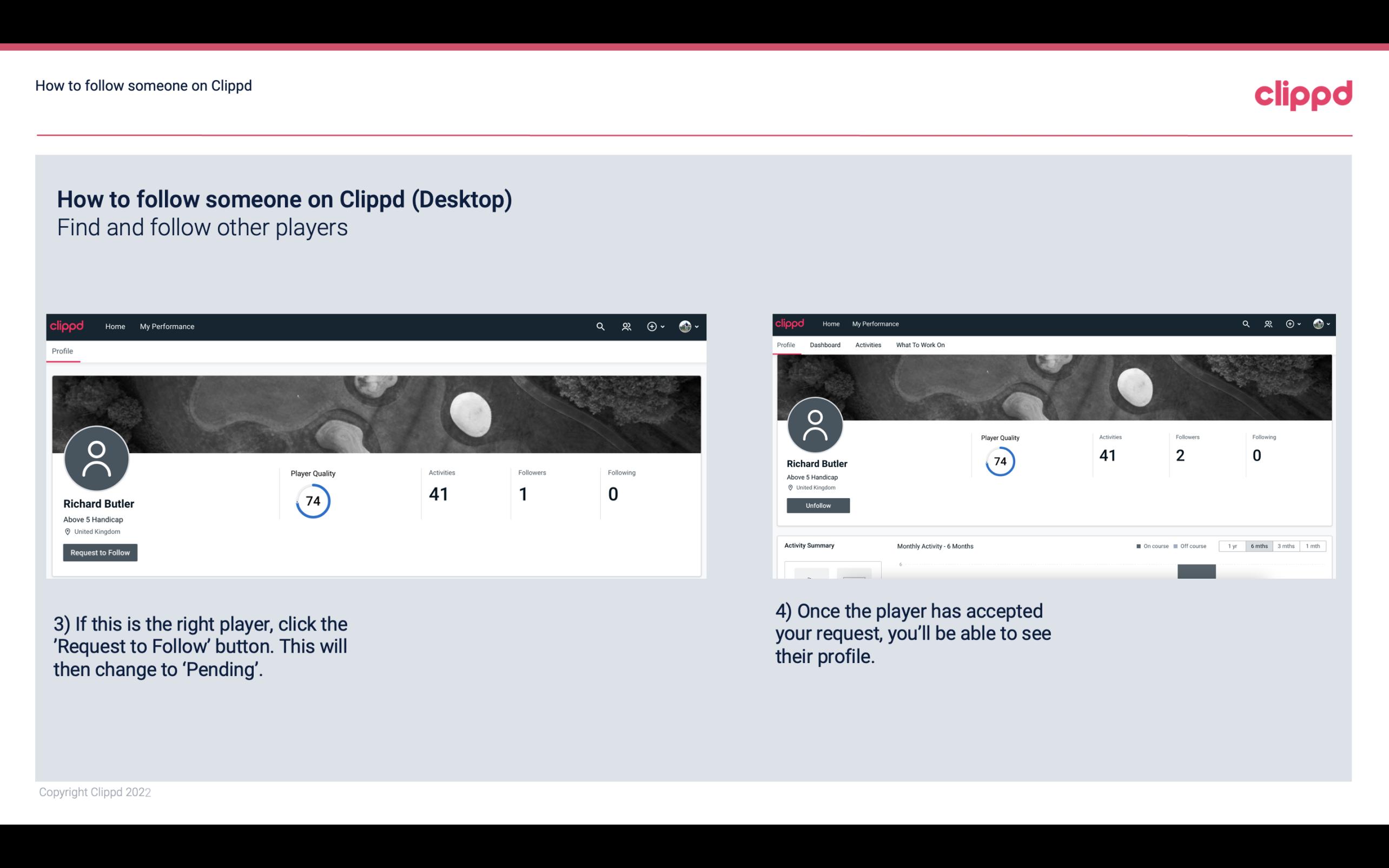The image size is (1389, 868).
Task: Toggle On course activity filter
Action: click(1140, 546)
